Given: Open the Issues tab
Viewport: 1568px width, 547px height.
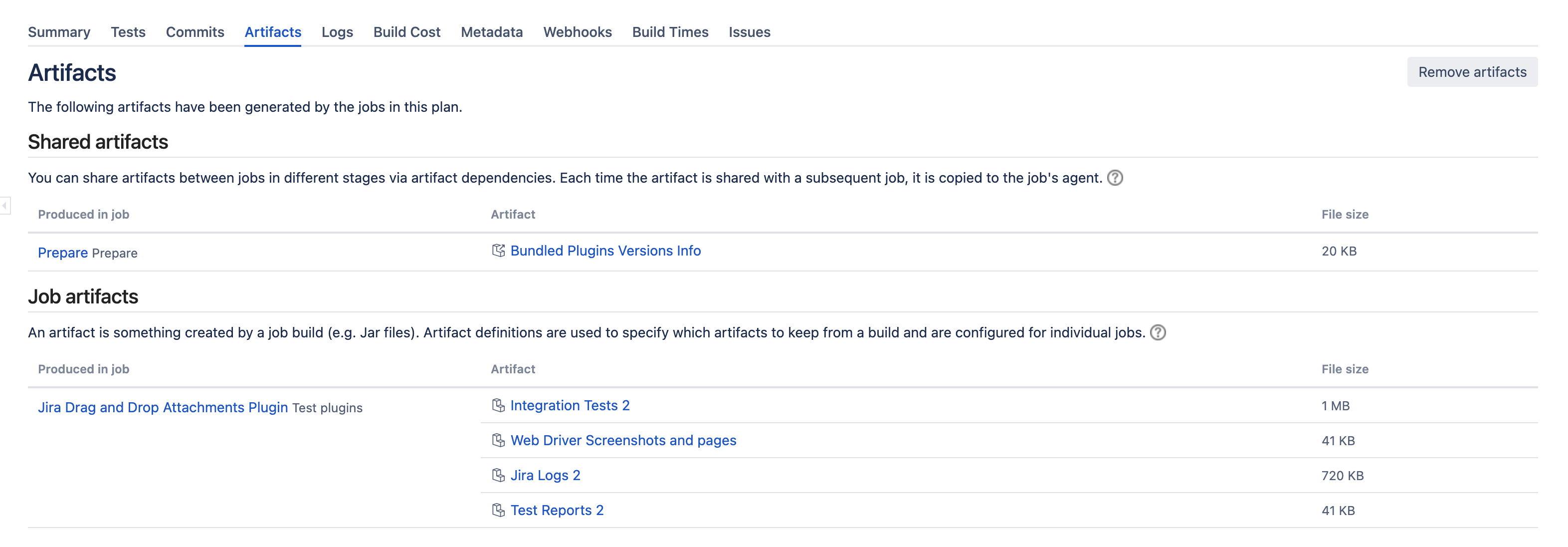Looking at the screenshot, I should (x=749, y=32).
